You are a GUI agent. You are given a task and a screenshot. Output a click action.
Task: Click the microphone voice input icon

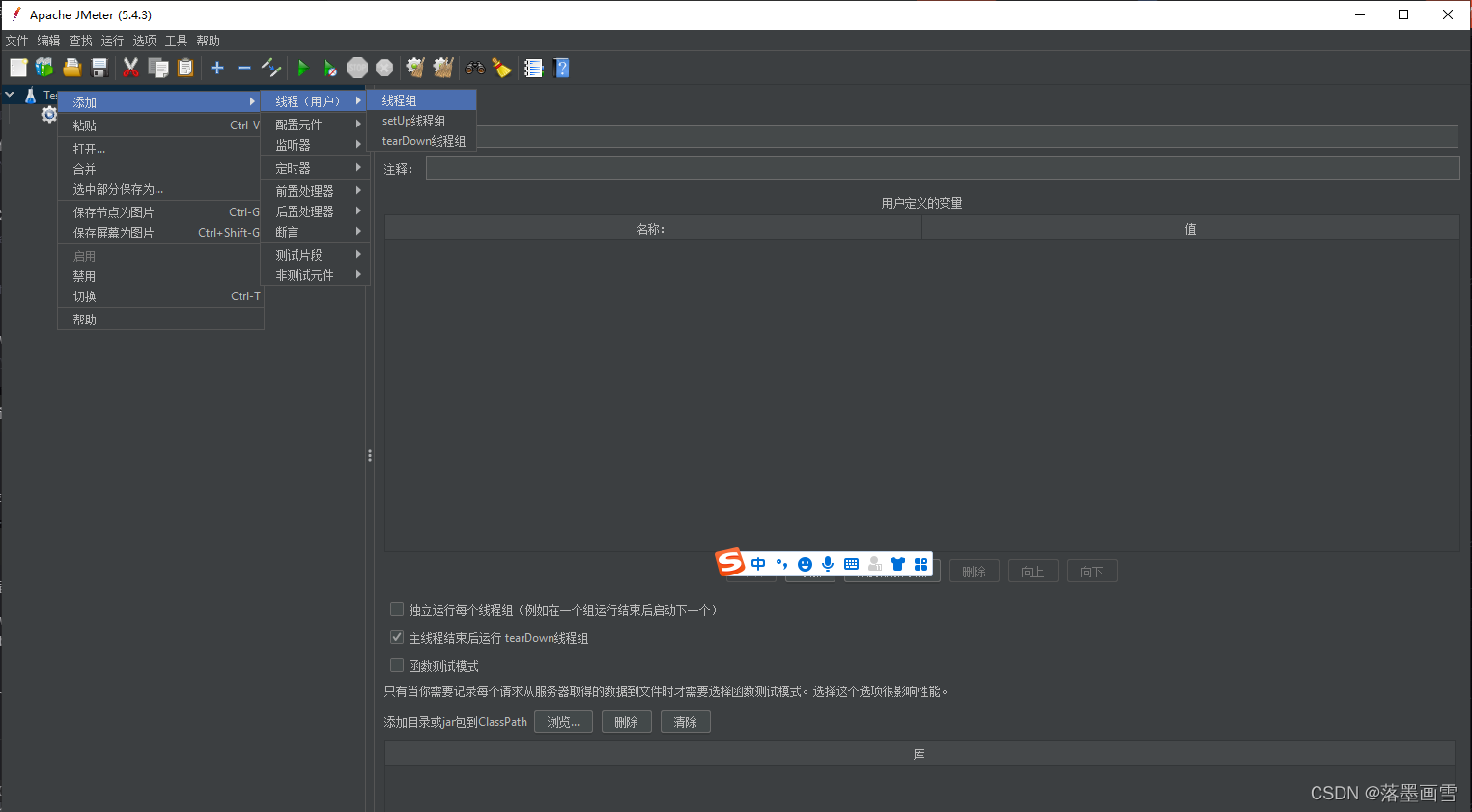coord(828,564)
